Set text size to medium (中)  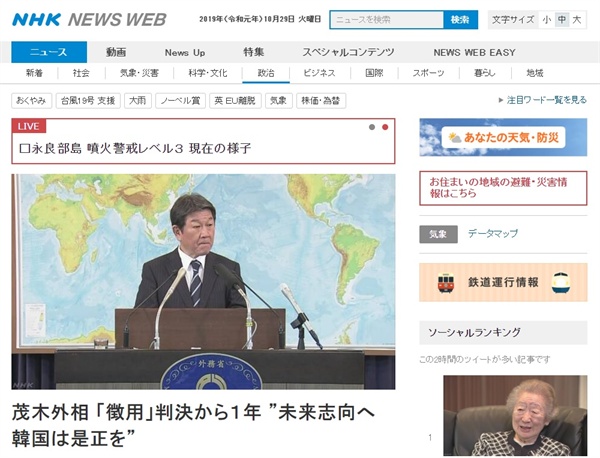[x=561, y=19]
